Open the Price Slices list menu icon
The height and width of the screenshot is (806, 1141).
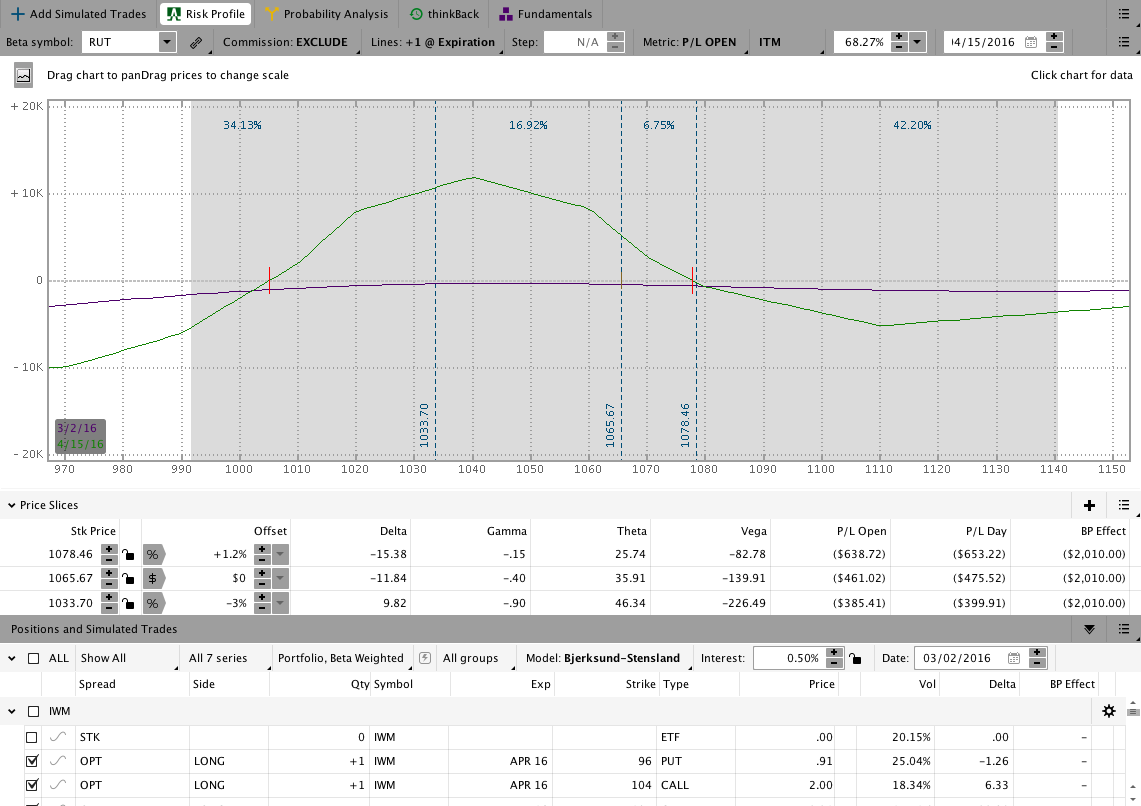click(1124, 505)
